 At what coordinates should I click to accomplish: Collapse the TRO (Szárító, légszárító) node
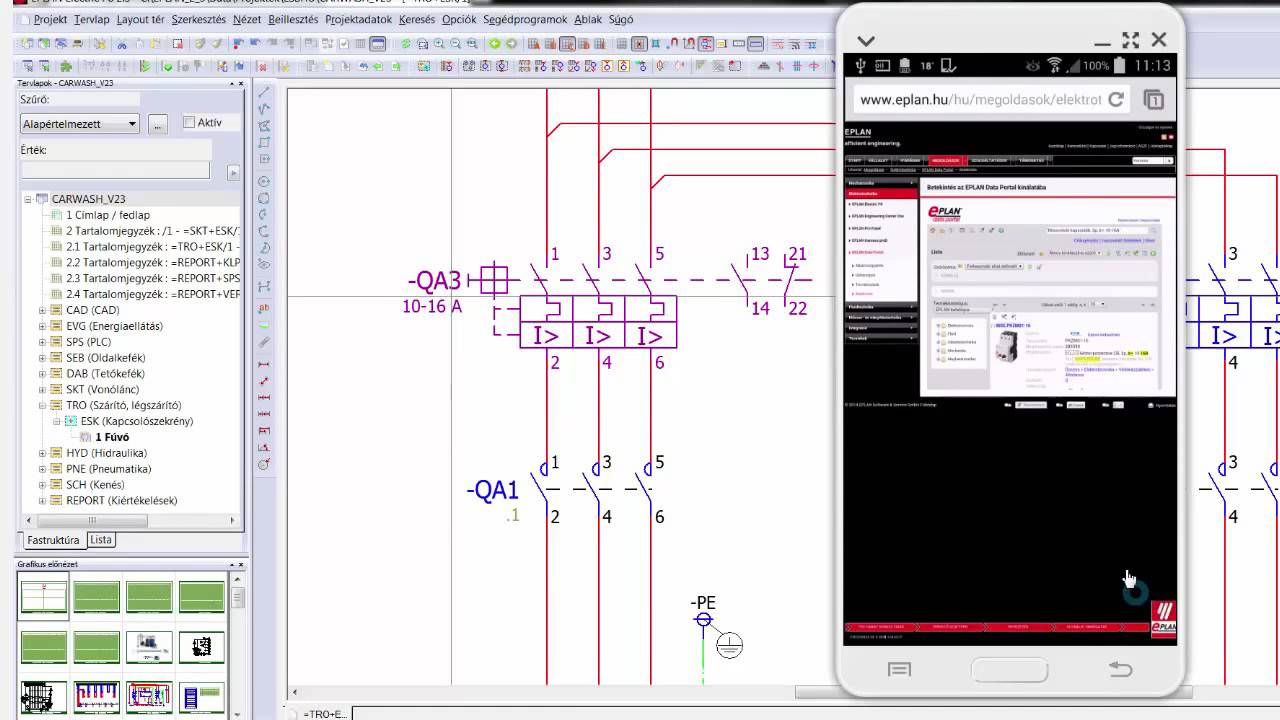click(43, 405)
